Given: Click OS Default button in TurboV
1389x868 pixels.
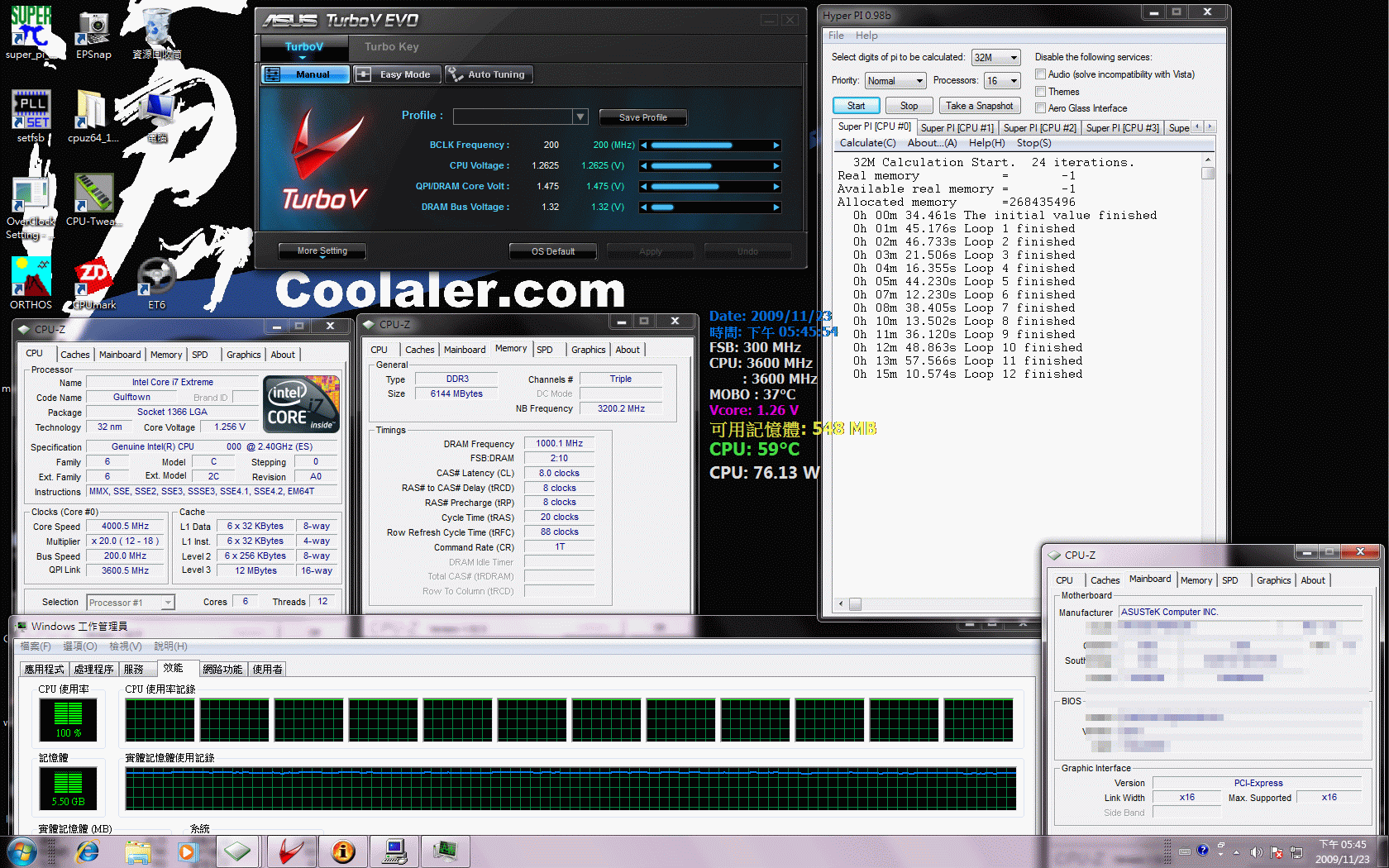Looking at the screenshot, I should pyautogui.click(x=553, y=251).
